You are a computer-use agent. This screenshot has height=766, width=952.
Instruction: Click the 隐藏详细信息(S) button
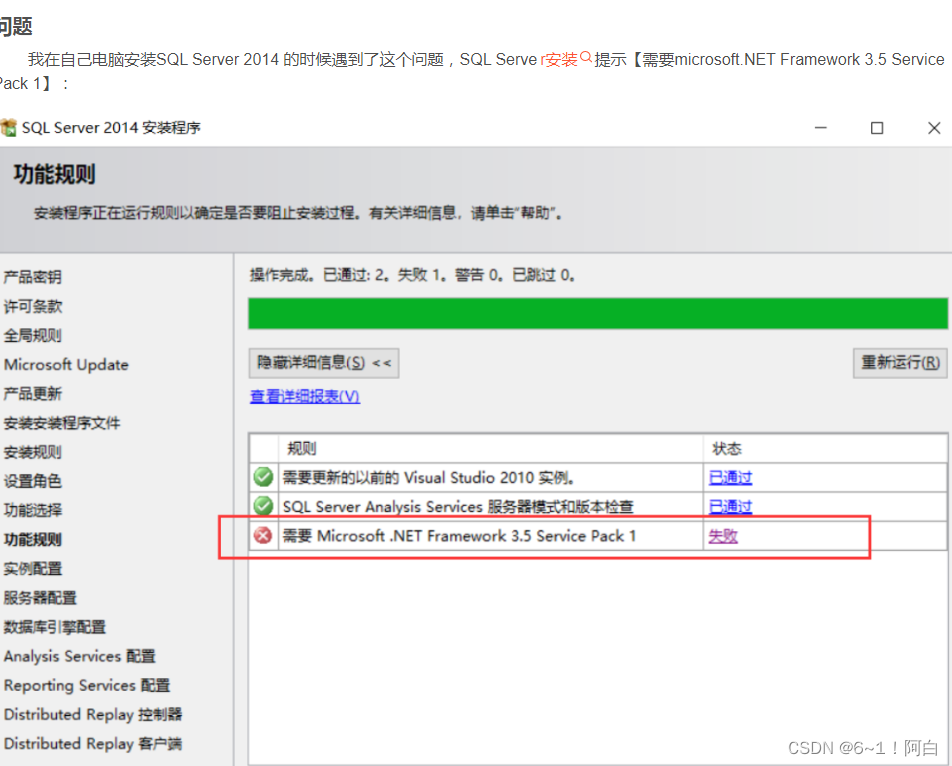pos(324,363)
